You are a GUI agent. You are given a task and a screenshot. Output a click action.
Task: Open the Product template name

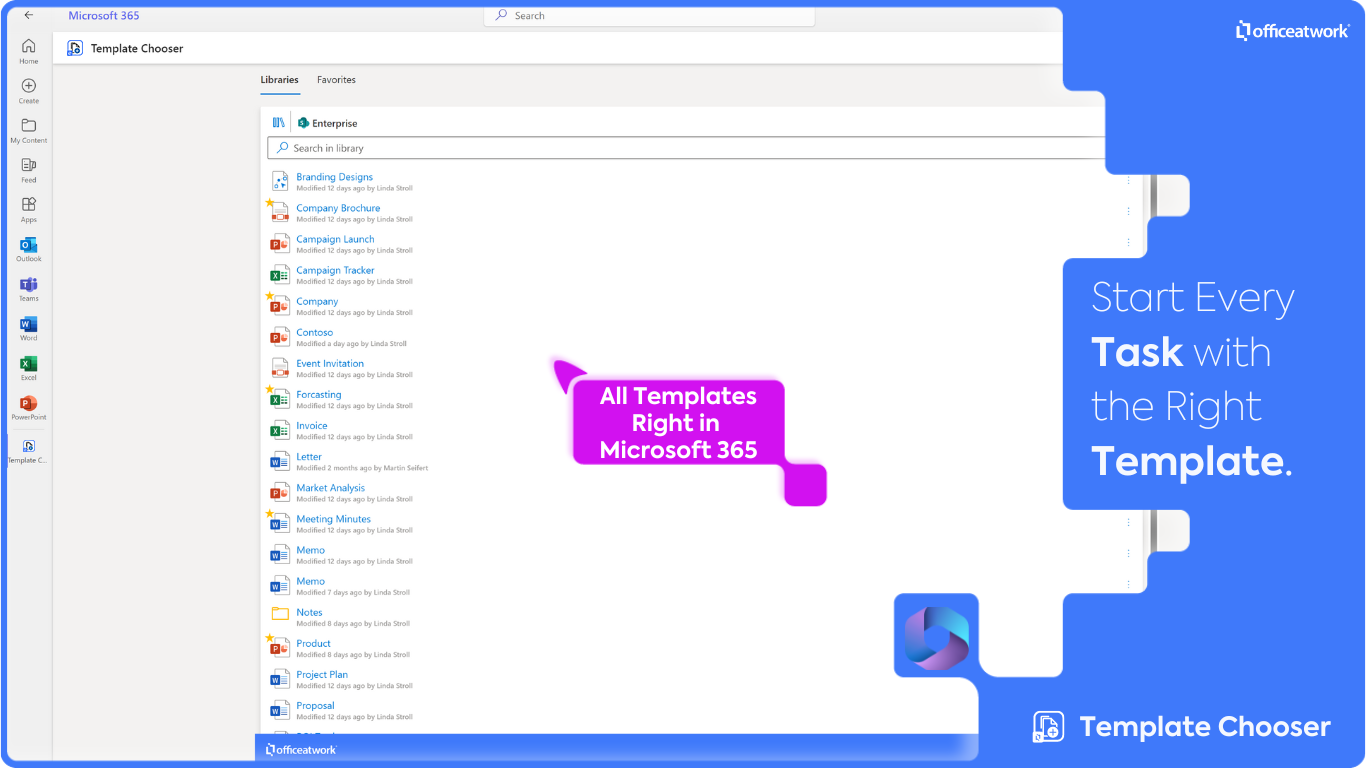coord(313,643)
